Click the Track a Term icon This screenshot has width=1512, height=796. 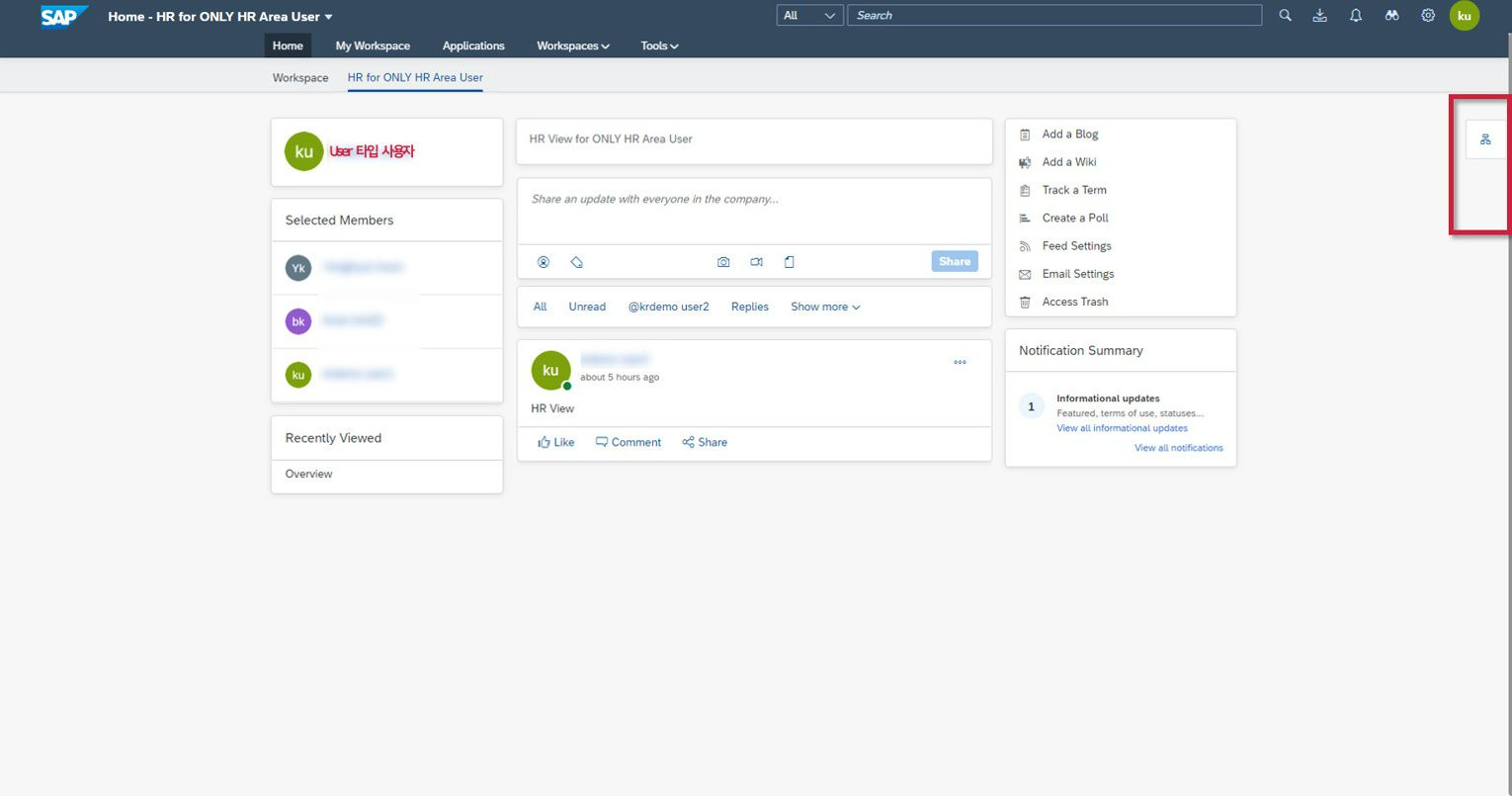pos(1025,190)
